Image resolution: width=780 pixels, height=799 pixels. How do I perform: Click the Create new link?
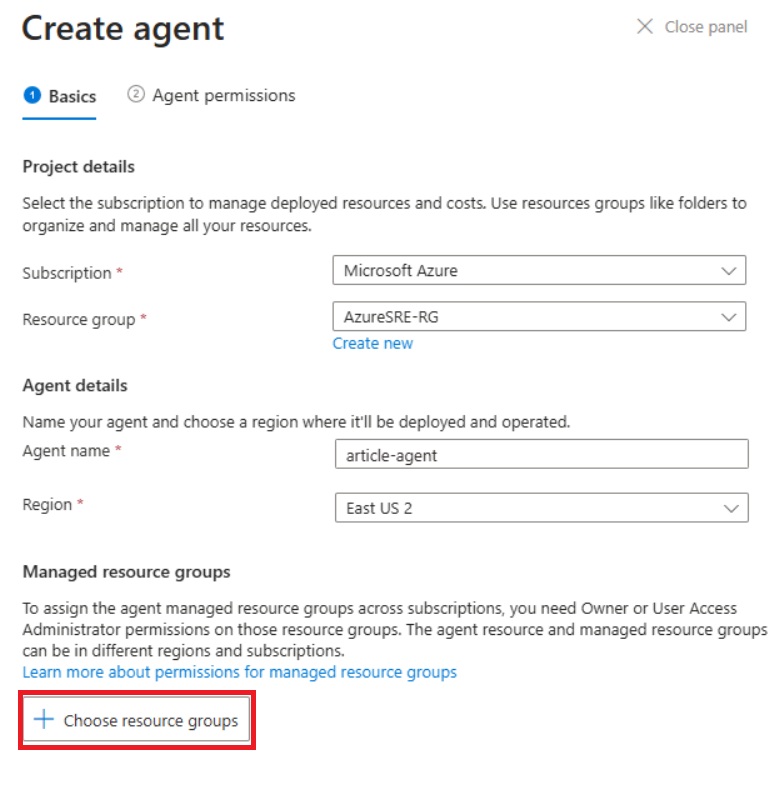pos(372,343)
